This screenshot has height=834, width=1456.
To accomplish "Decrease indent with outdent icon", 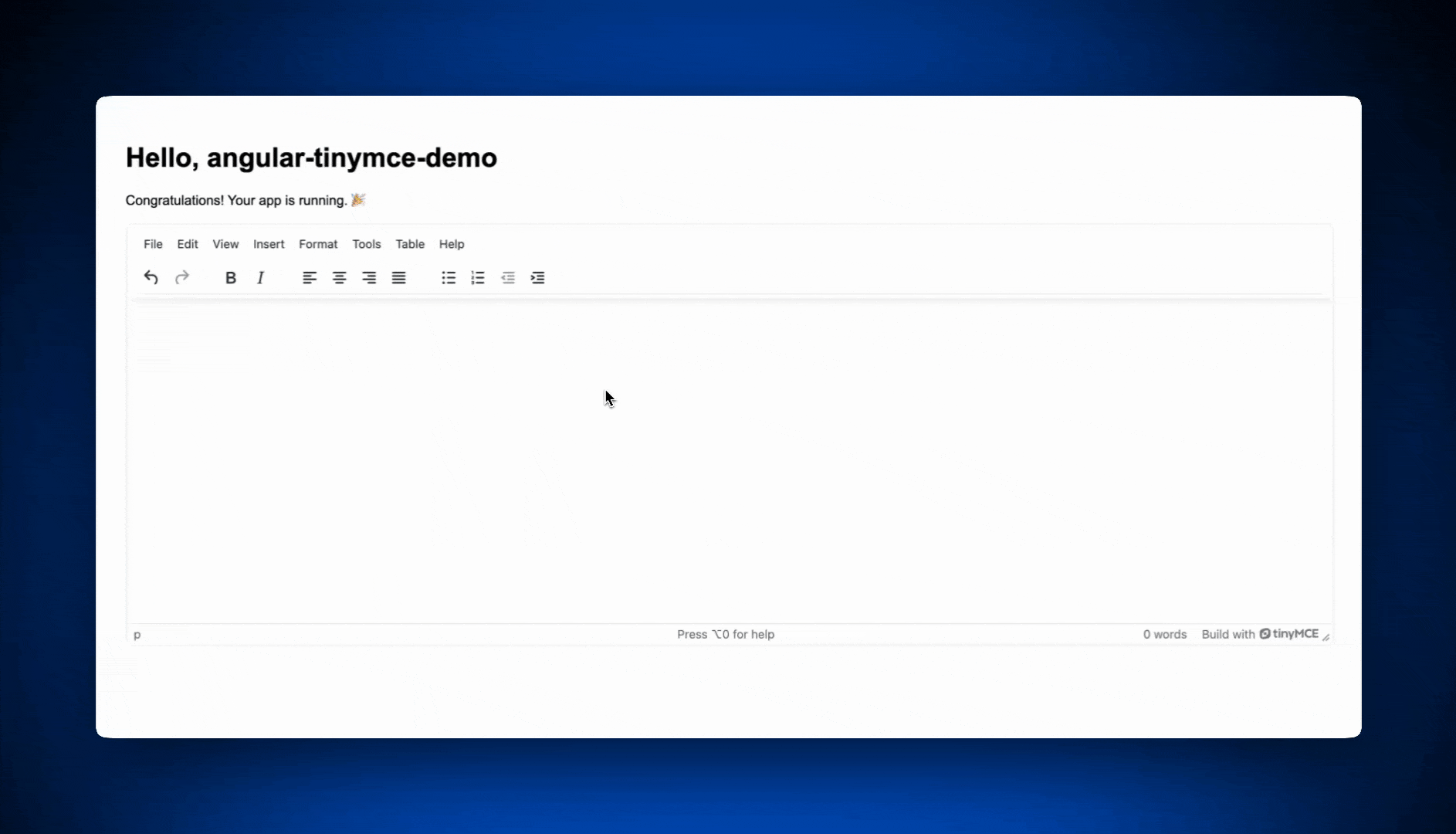I will tap(508, 277).
